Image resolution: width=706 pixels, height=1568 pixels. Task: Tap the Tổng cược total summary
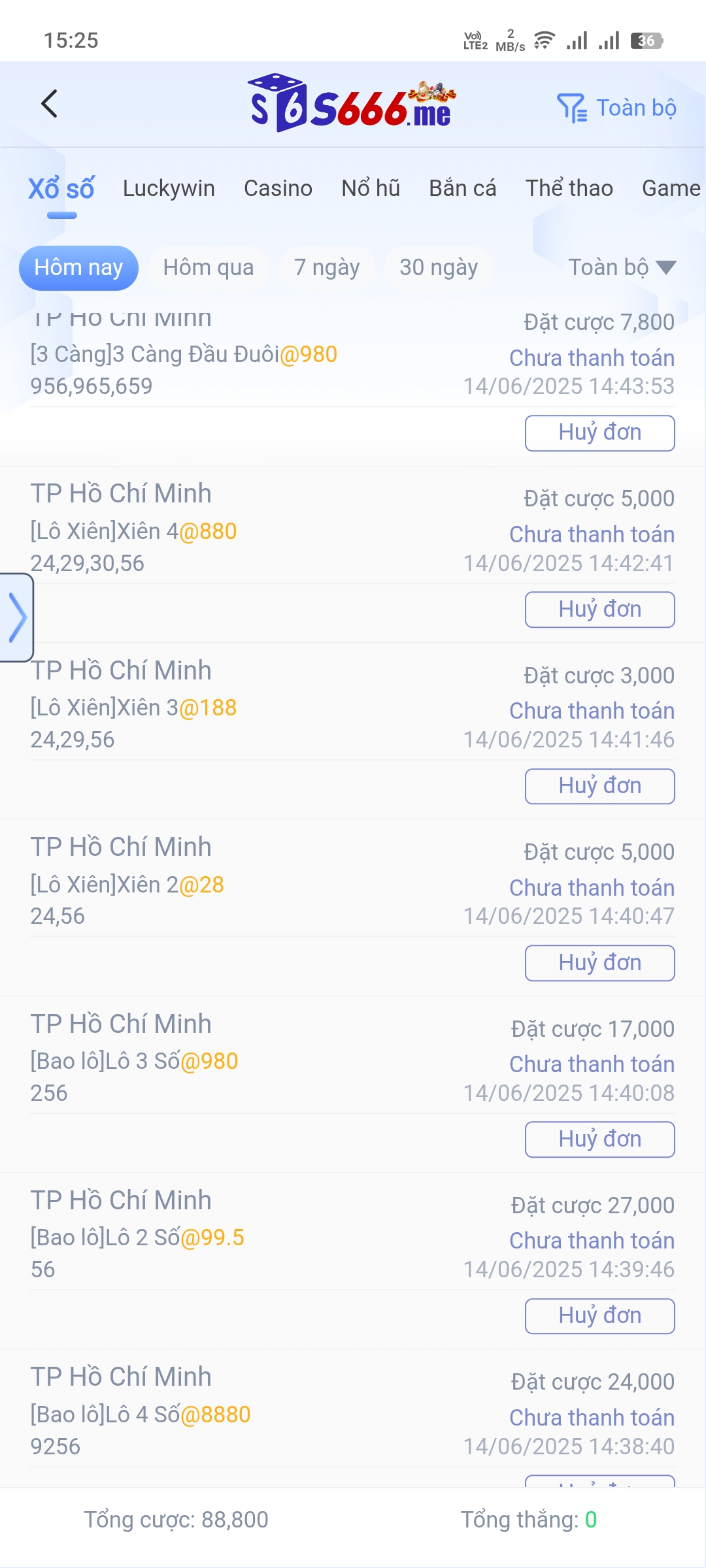[x=176, y=1520]
